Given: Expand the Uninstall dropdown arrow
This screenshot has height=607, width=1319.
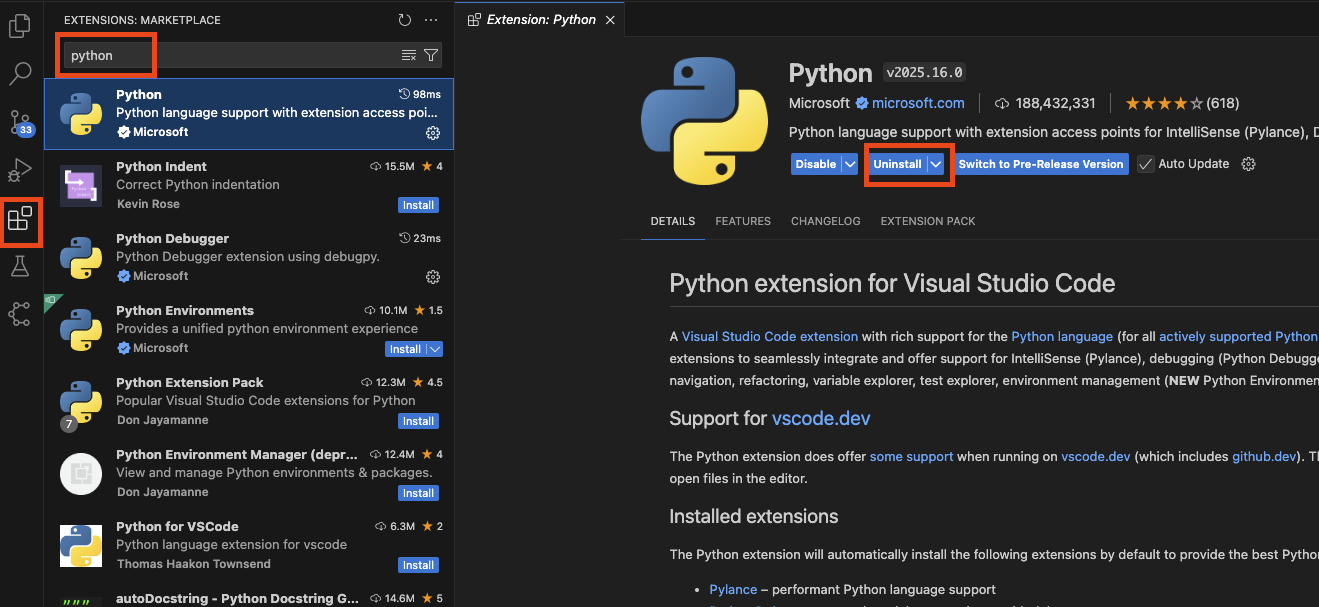Looking at the screenshot, I should pyautogui.click(x=935, y=163).
